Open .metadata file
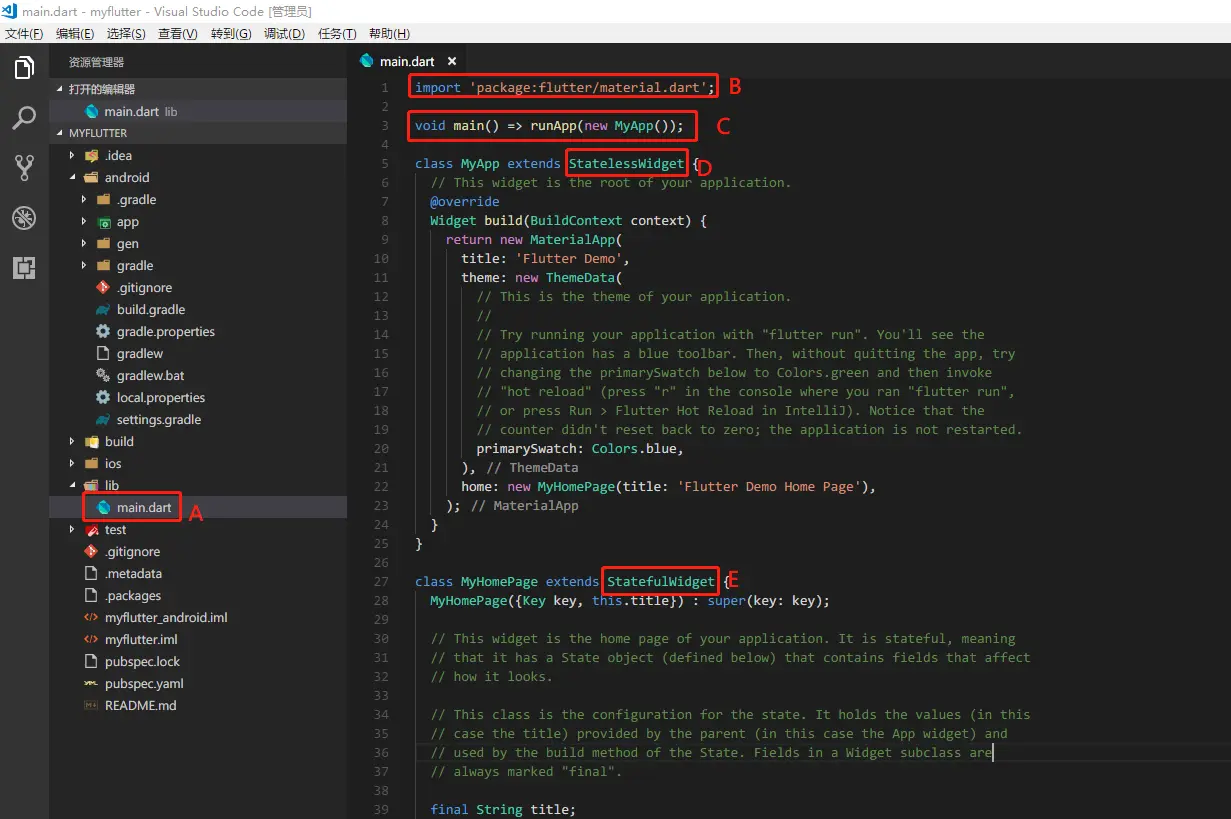Viewport: 1231px width, 819px height. pos(198,573)
